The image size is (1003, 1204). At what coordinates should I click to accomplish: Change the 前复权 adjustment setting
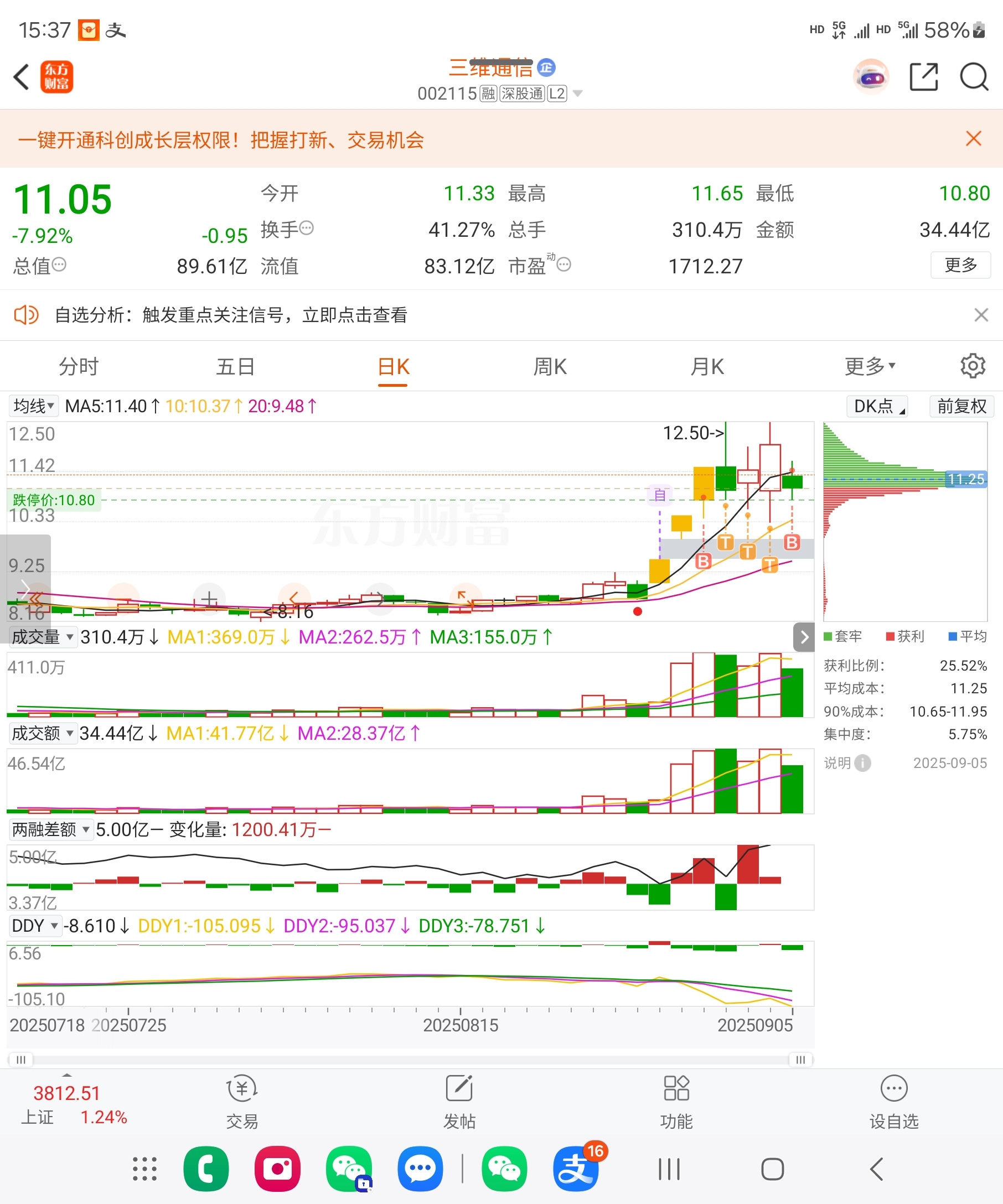click(x=961, y=406)
